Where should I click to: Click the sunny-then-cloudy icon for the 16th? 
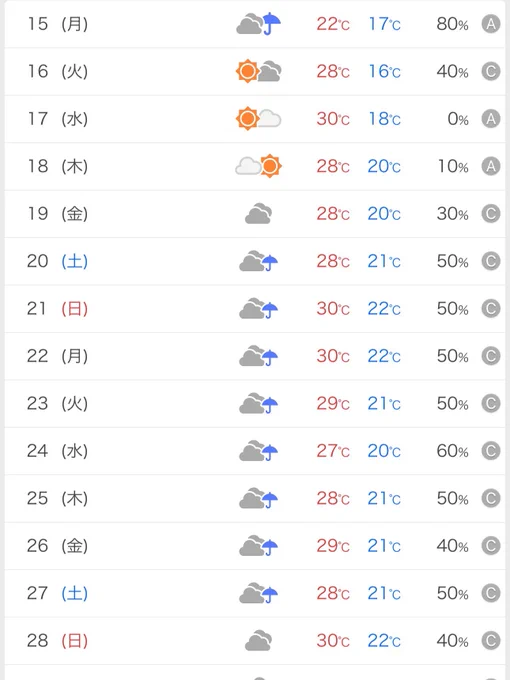point(258,71)
